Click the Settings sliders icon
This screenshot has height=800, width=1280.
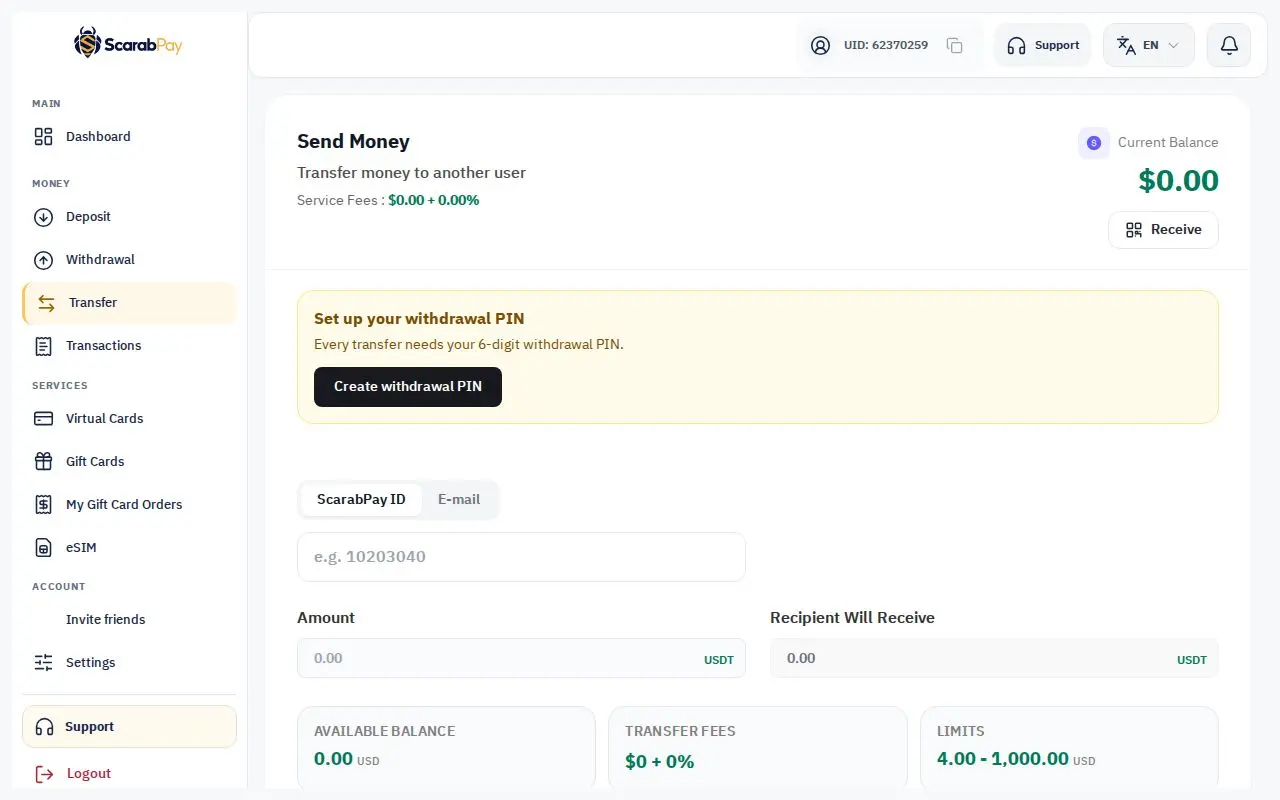click(43, 663)
